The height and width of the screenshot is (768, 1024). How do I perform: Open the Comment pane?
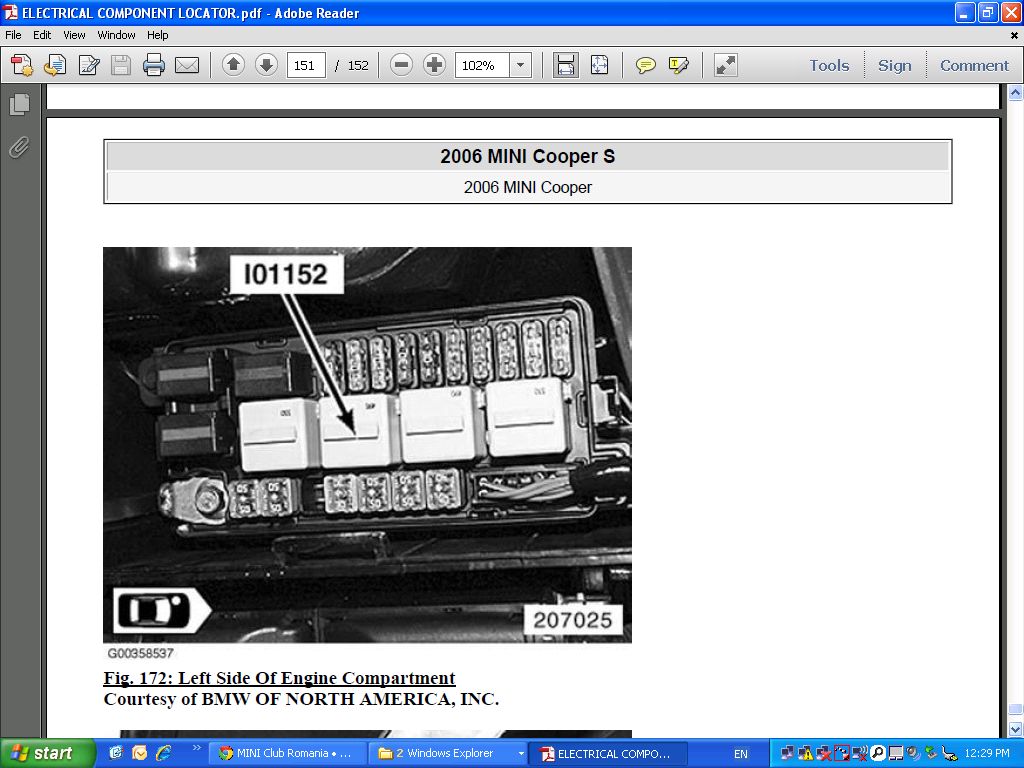(x=974, y=66)
